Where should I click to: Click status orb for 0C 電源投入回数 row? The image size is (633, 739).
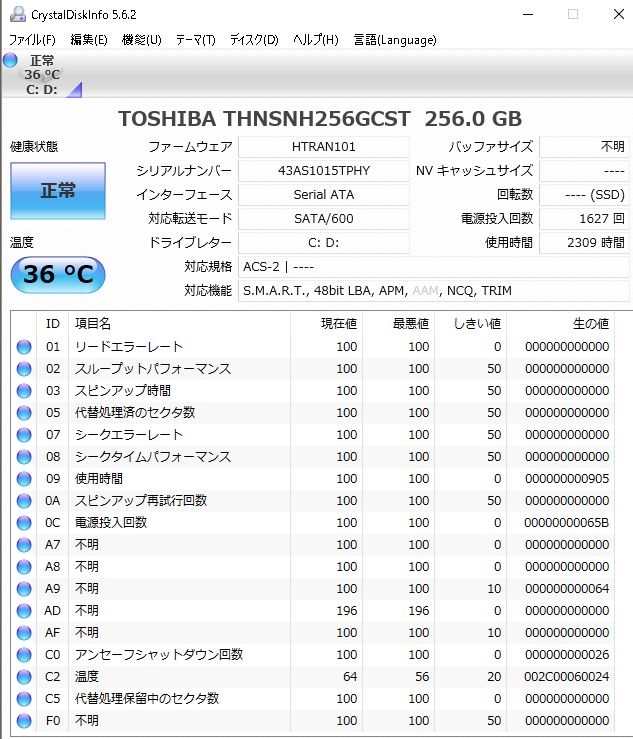[24, 523]
